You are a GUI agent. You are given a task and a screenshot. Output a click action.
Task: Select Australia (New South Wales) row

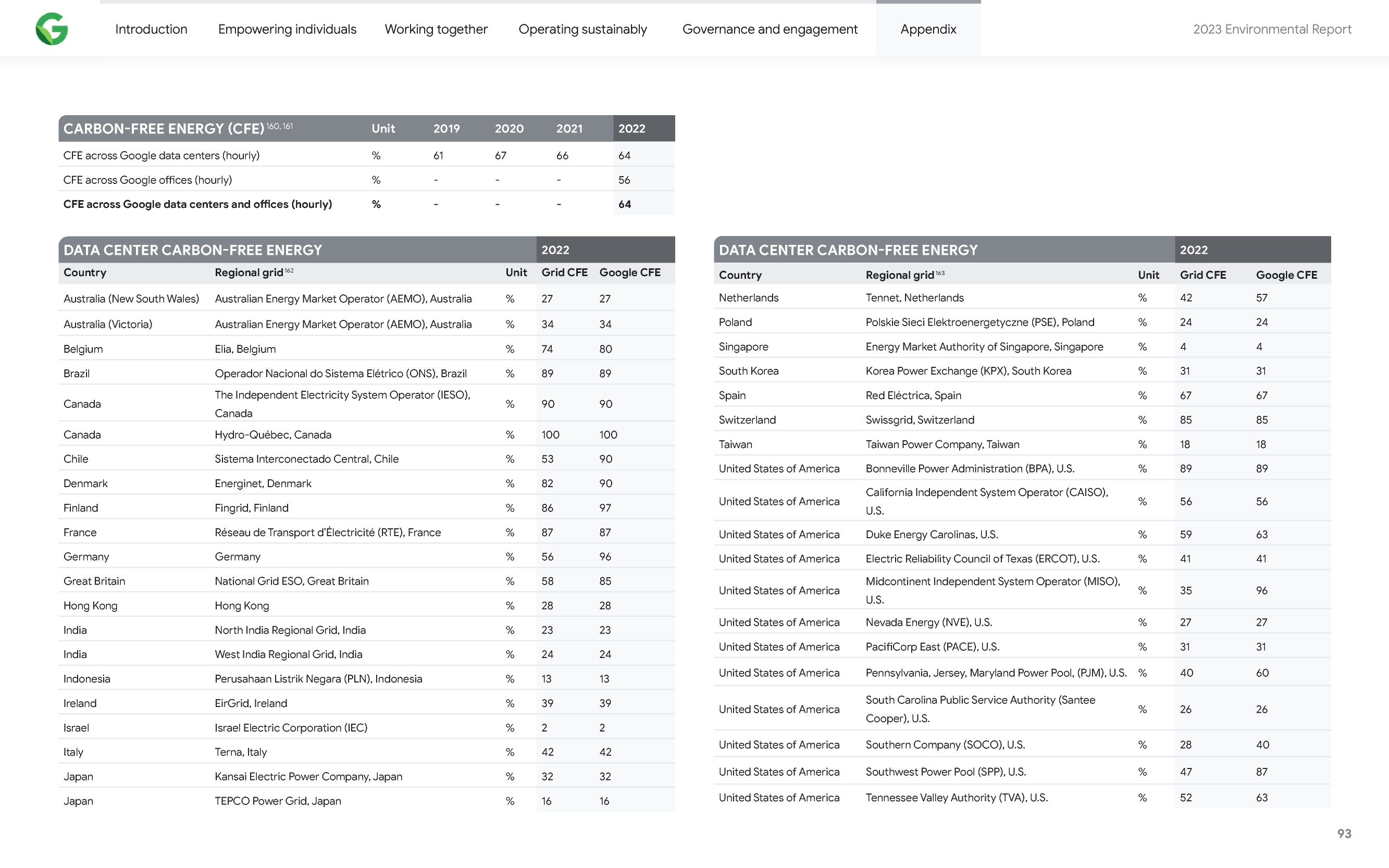(366, 299)
